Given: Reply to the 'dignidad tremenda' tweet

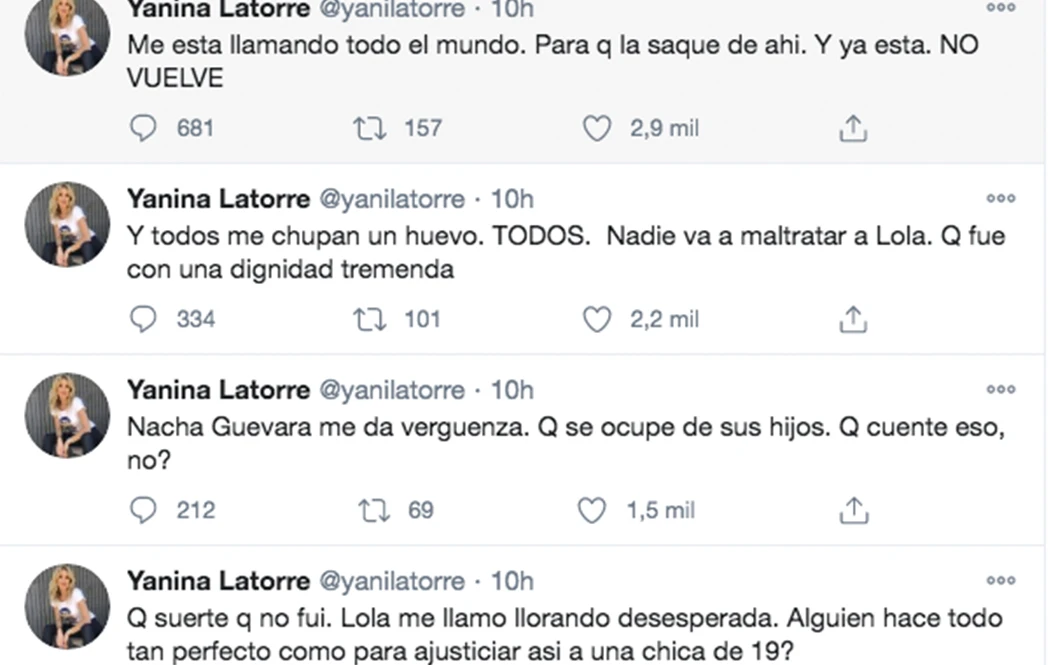Looking at the screenshot, I should [145, 319].
